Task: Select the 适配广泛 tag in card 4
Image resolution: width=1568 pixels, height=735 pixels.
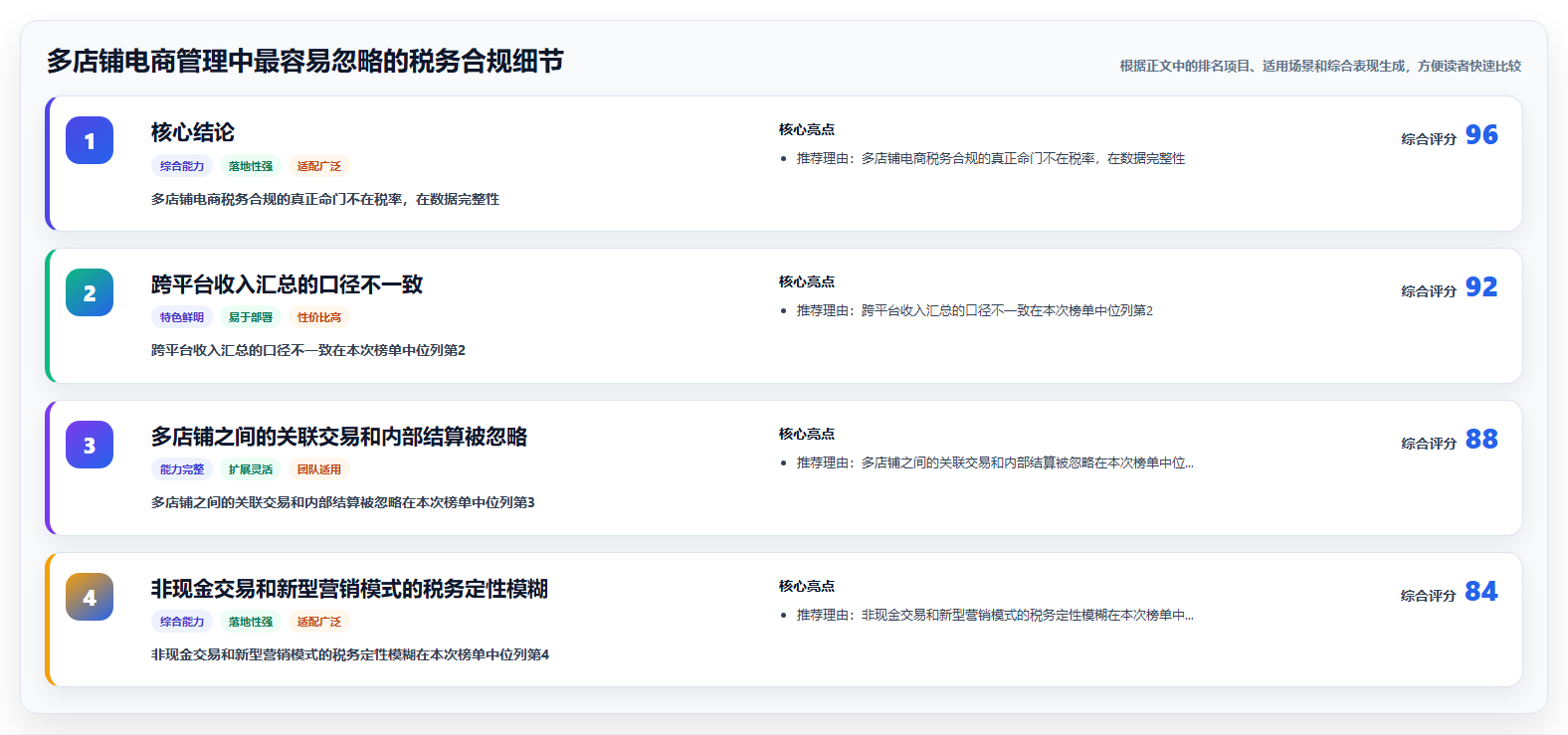Action: [x=319, y=622]
